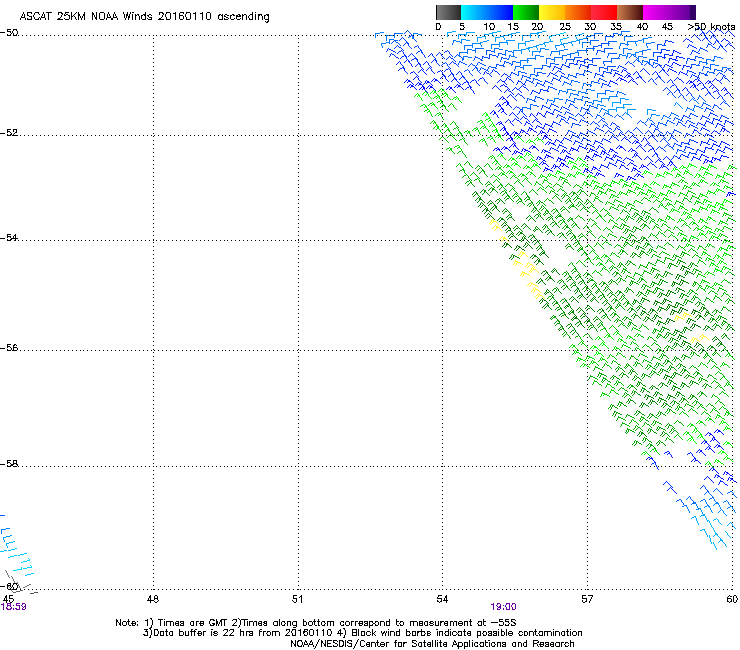The width and height of the screenshot is (740, 650).
Task: Click the '>50 knots' legend label
Action: [711, 27]
